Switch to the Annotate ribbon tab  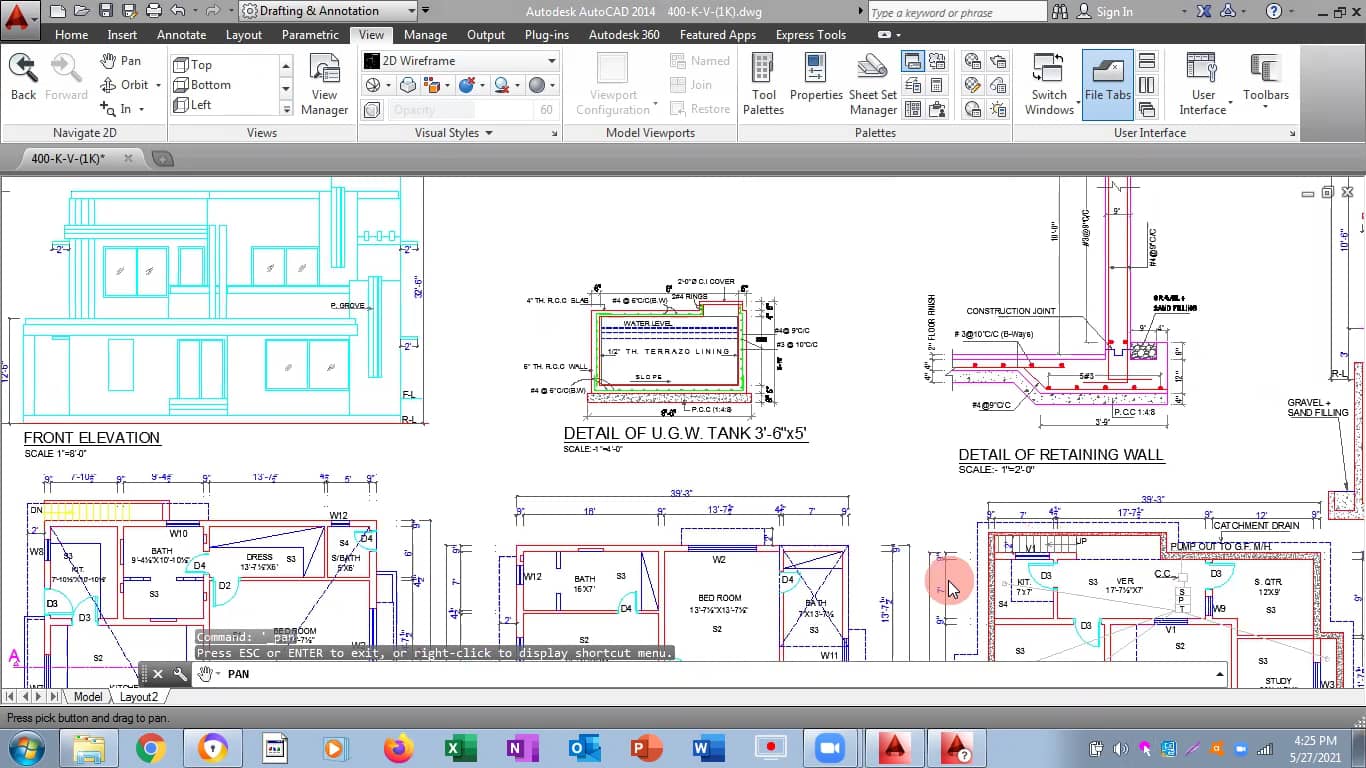coord(181,34)
